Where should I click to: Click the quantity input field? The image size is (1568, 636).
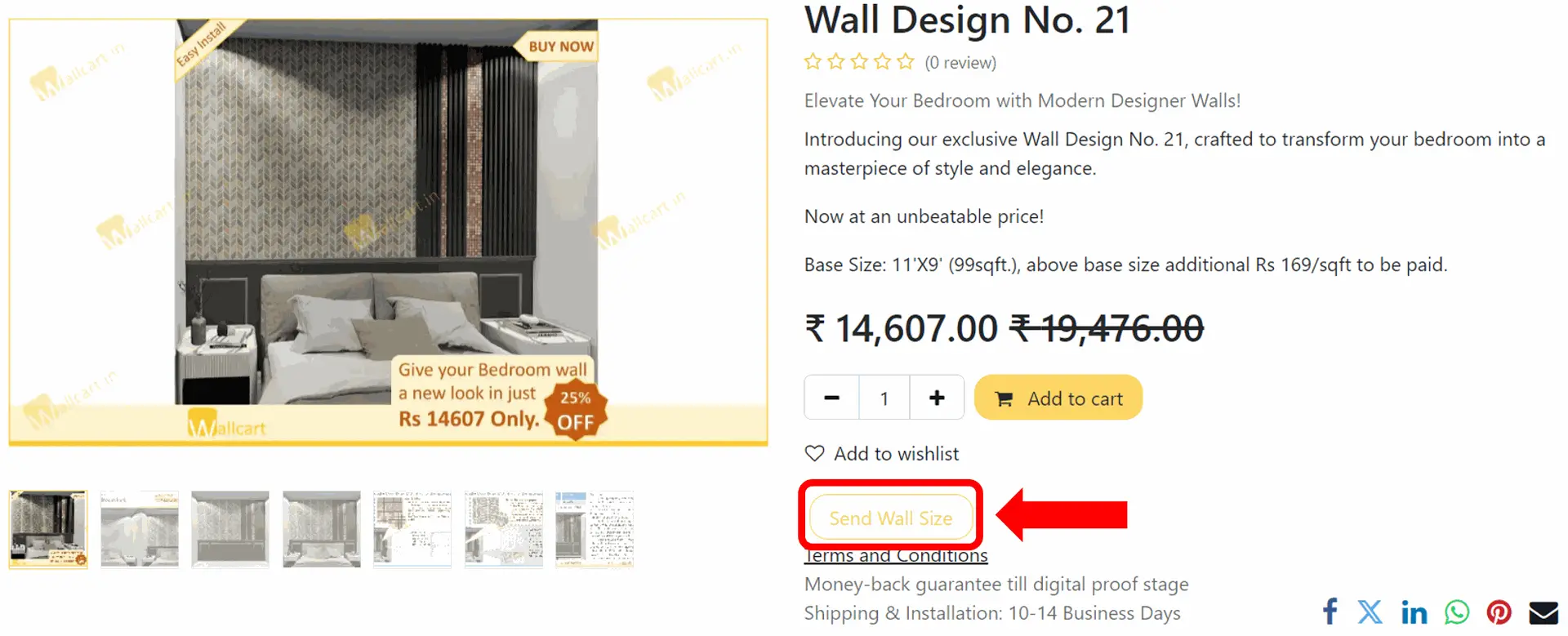pos(884,398)
